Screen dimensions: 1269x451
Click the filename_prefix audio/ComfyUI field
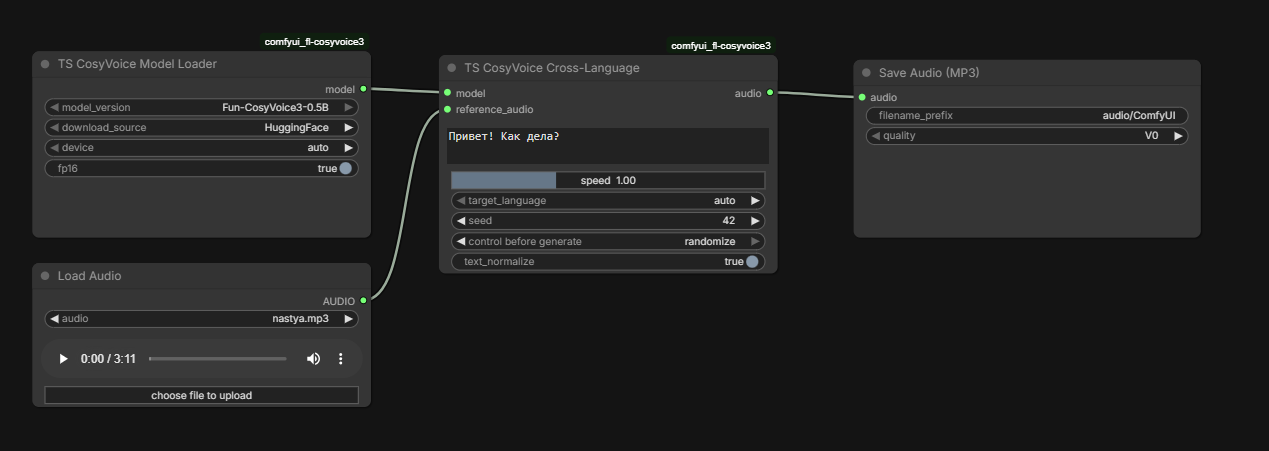[x=1027, y=115]
